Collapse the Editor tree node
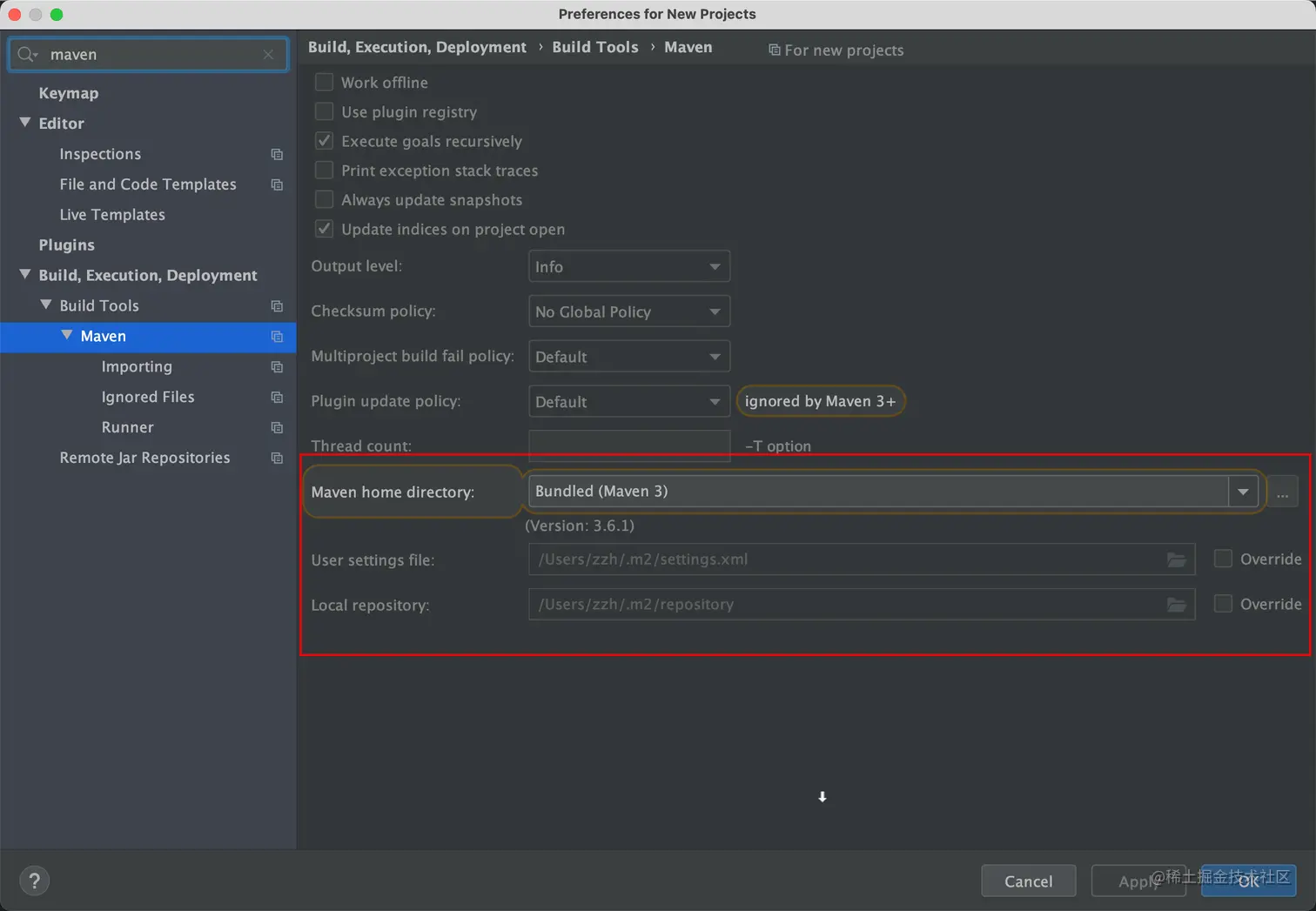 click(x=25, y=123)
